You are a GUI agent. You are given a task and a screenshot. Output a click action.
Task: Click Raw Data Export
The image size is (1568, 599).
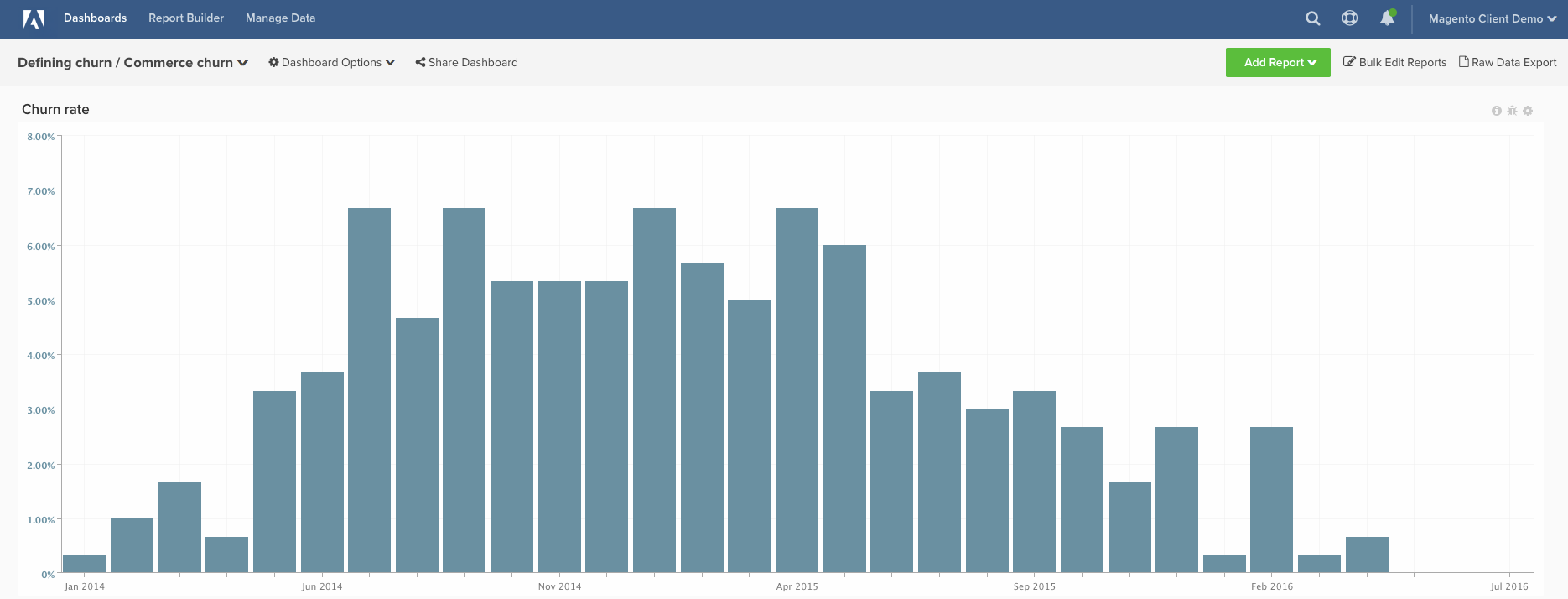click(x=1508, y=63)
